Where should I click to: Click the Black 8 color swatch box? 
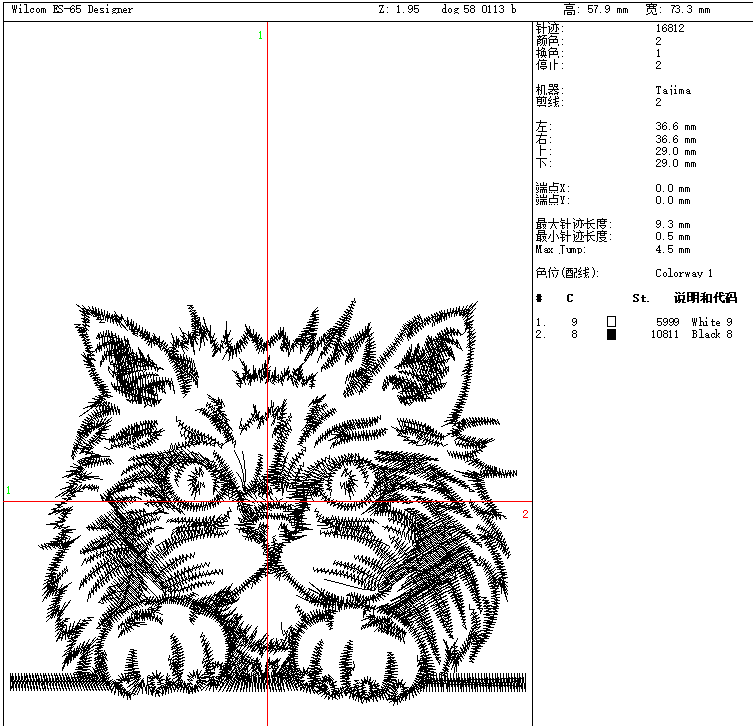tap(611, 334)
